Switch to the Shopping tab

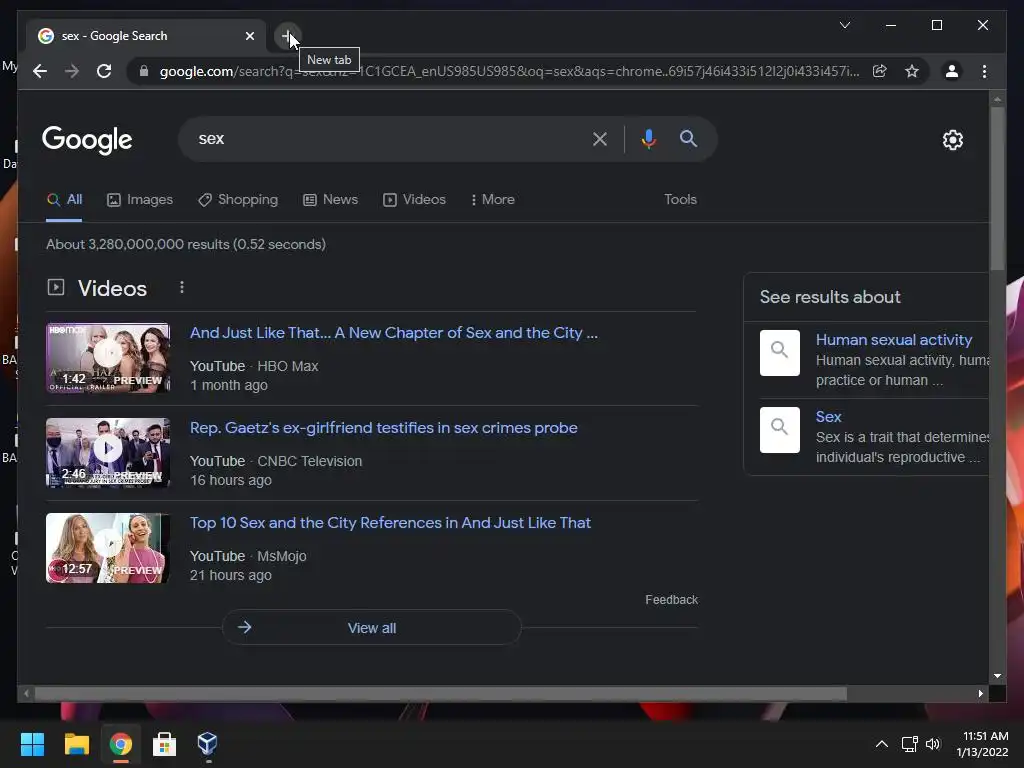click(238, 200)
